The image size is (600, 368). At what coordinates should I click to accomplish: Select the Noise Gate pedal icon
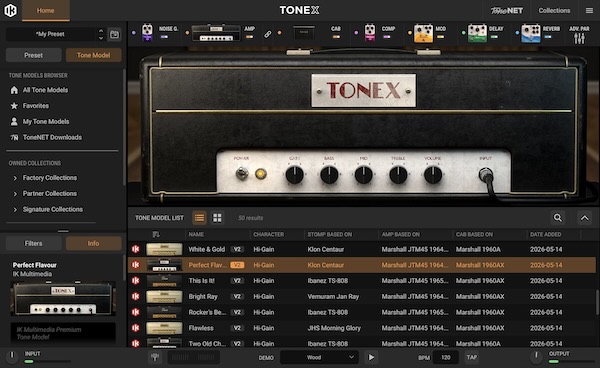coord(147,33)
